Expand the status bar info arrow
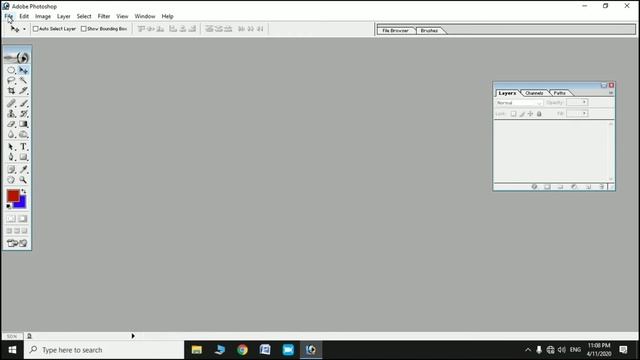This screenshot has height=360, width=640. point(133,336)
